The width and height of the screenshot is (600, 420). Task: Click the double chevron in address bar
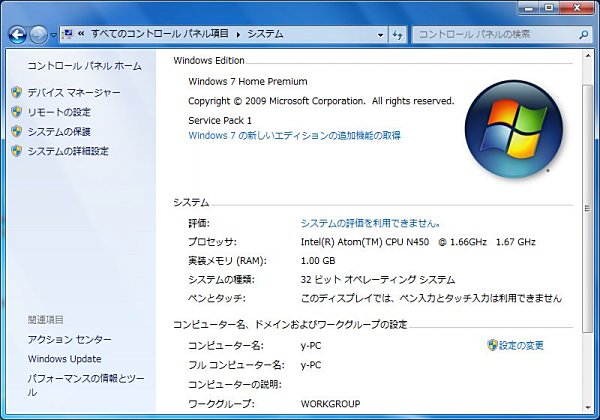tap(81, 34)
